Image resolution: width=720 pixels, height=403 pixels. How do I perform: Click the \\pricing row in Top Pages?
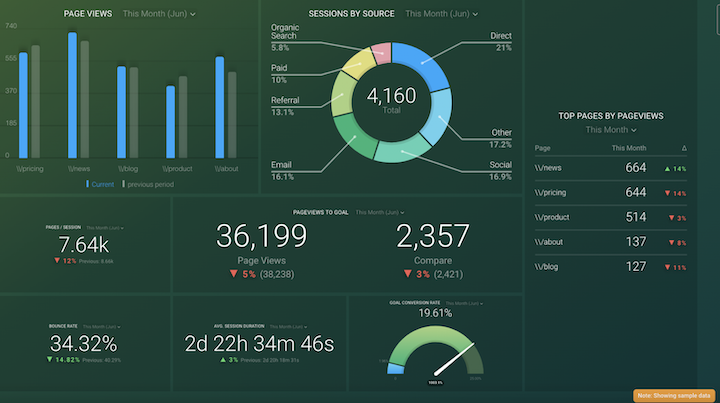610,193
